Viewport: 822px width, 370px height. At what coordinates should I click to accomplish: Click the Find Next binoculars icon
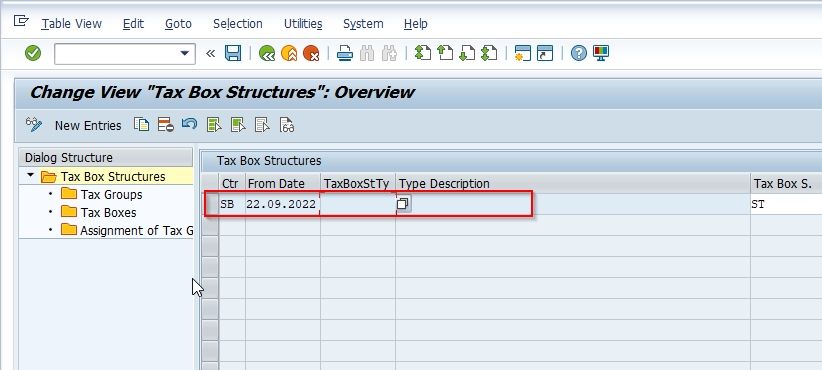click(390, 53)
